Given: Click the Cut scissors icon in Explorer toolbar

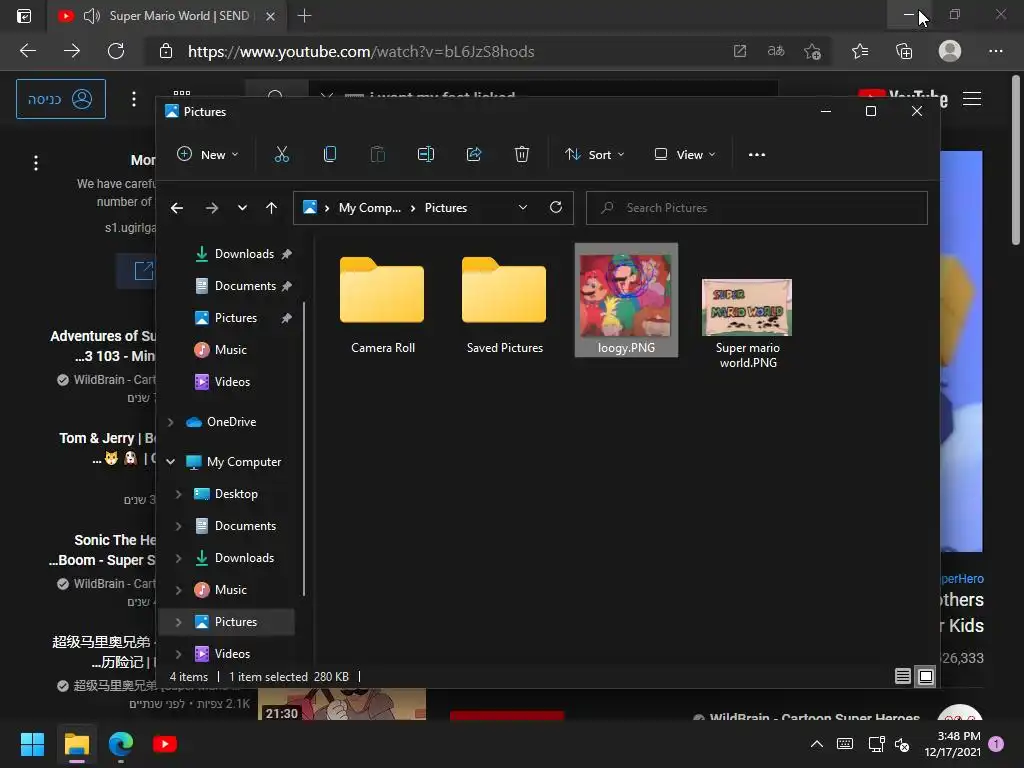Looking at the screenshot, I should coord(281,155).
